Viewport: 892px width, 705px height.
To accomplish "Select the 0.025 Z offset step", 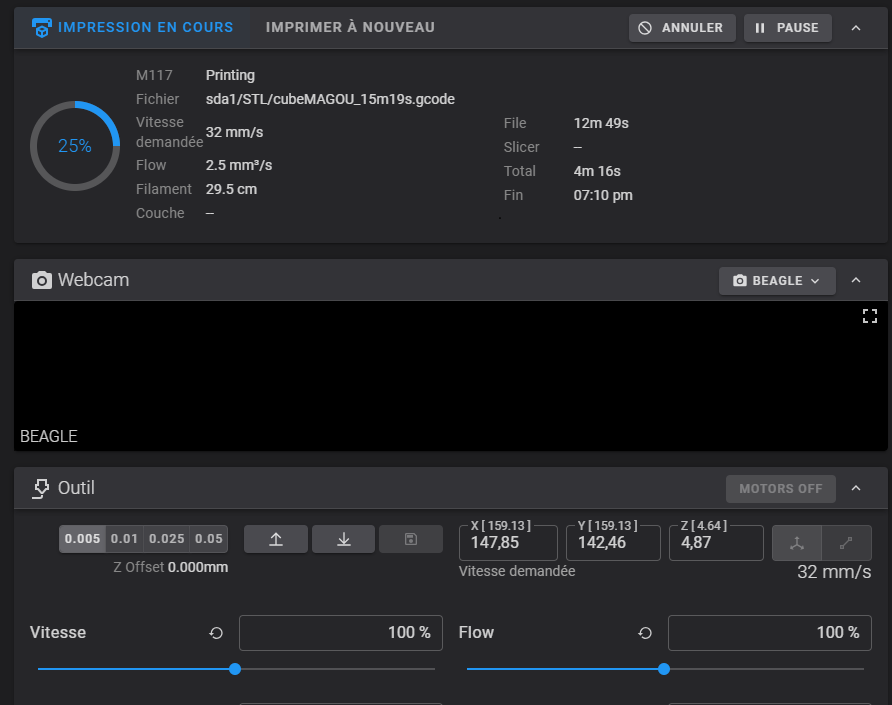I will click(166, 539).
